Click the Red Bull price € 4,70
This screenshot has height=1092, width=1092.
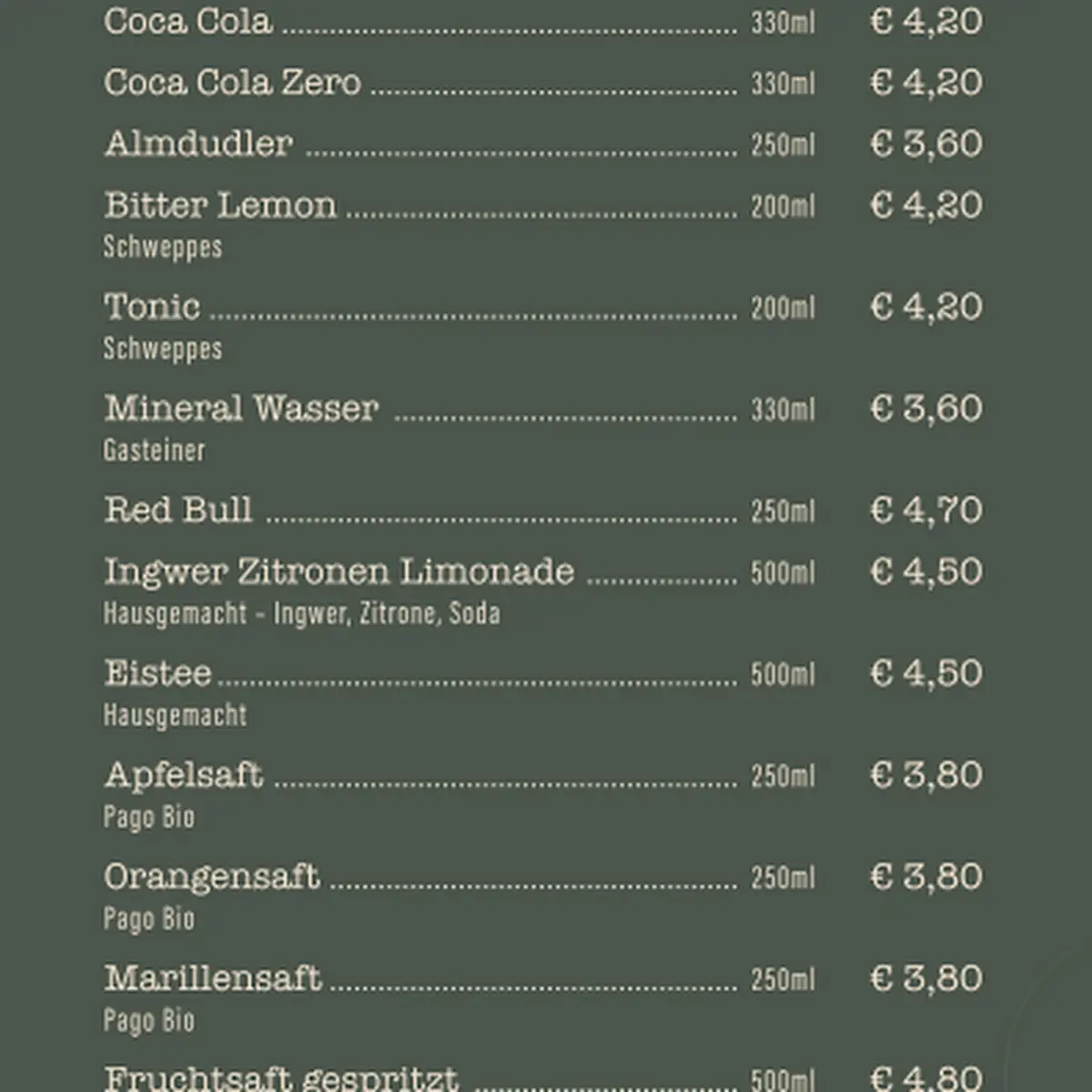tap(926, 510)
